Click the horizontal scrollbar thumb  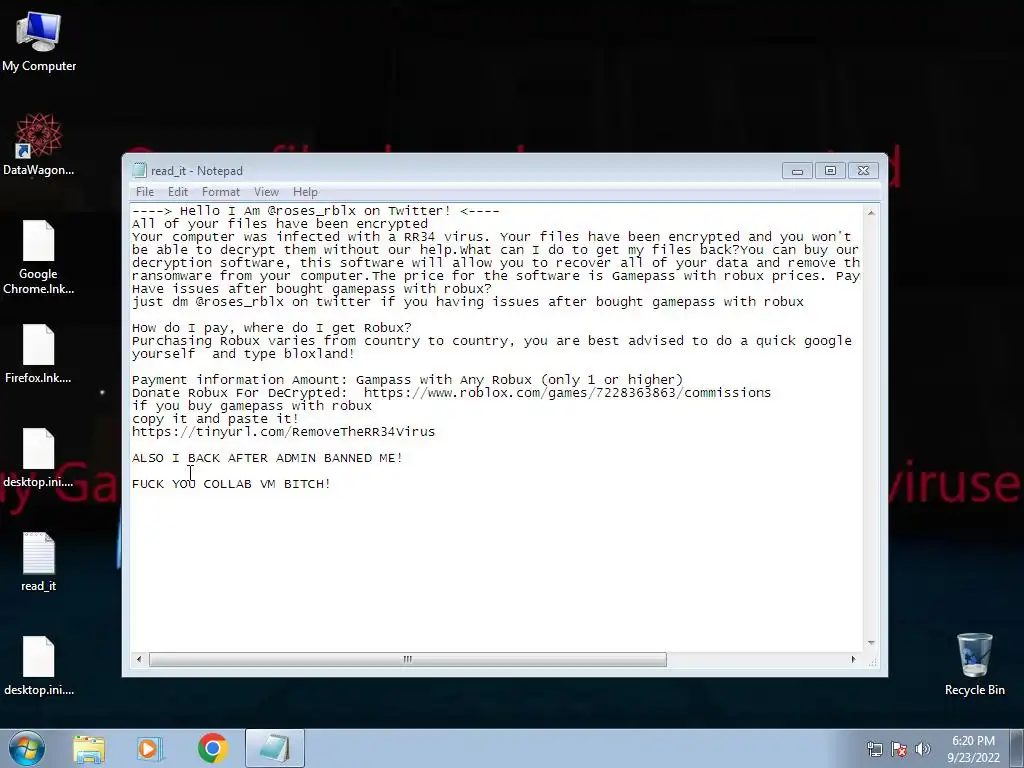(408, 659)
